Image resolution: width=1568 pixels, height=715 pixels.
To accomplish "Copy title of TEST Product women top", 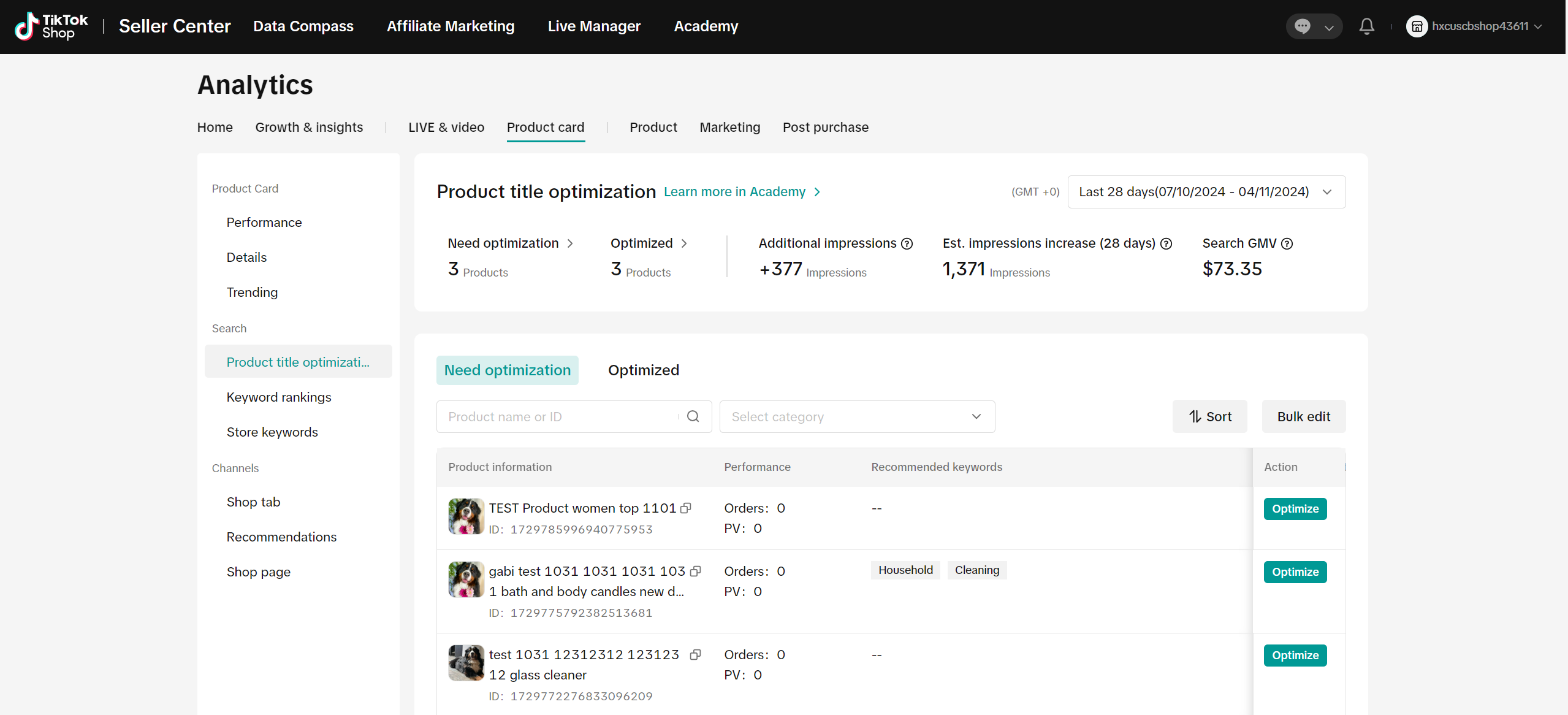I will (x=686, y=508).
